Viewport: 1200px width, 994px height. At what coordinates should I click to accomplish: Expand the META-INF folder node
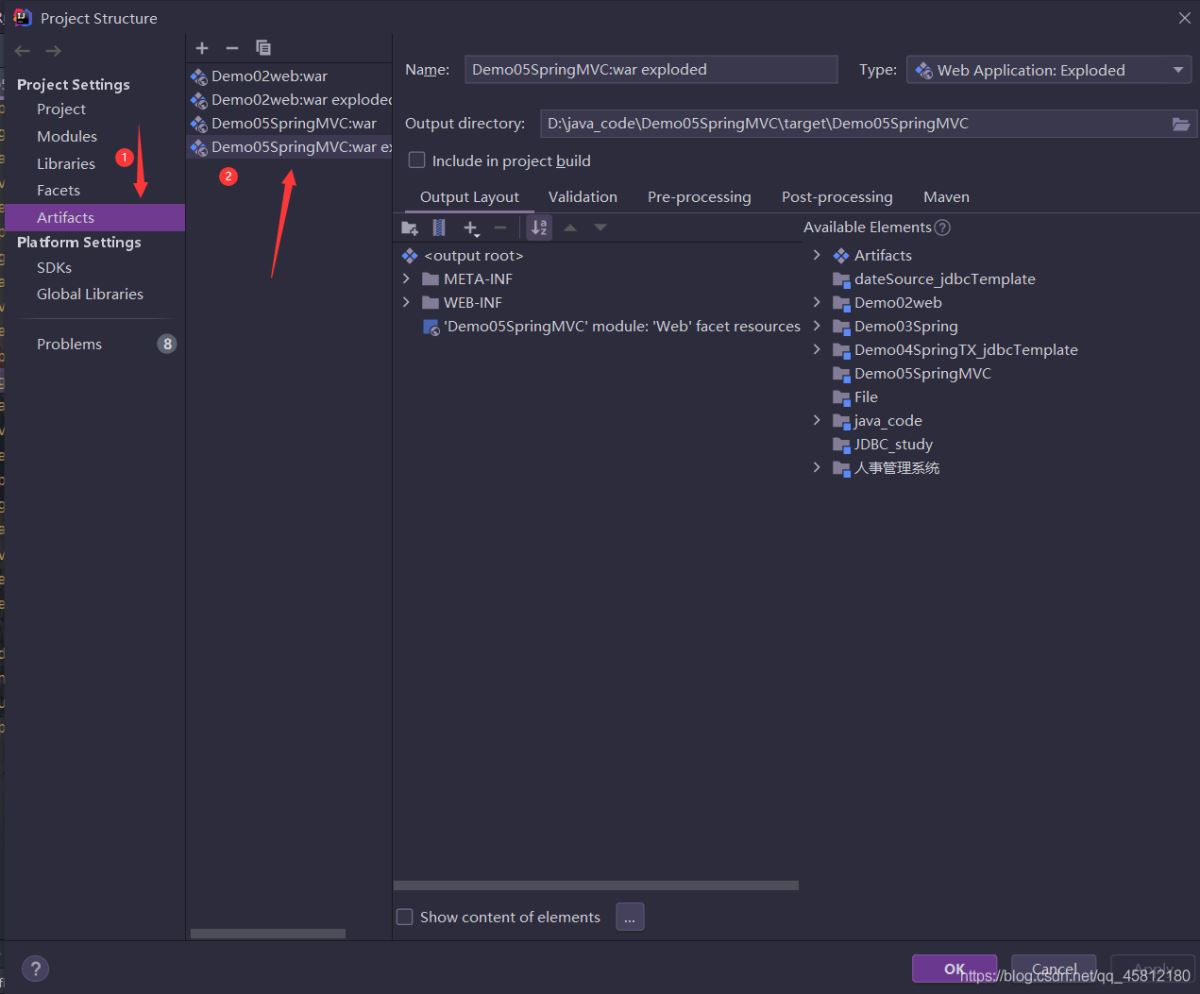(x=406, y=279)
